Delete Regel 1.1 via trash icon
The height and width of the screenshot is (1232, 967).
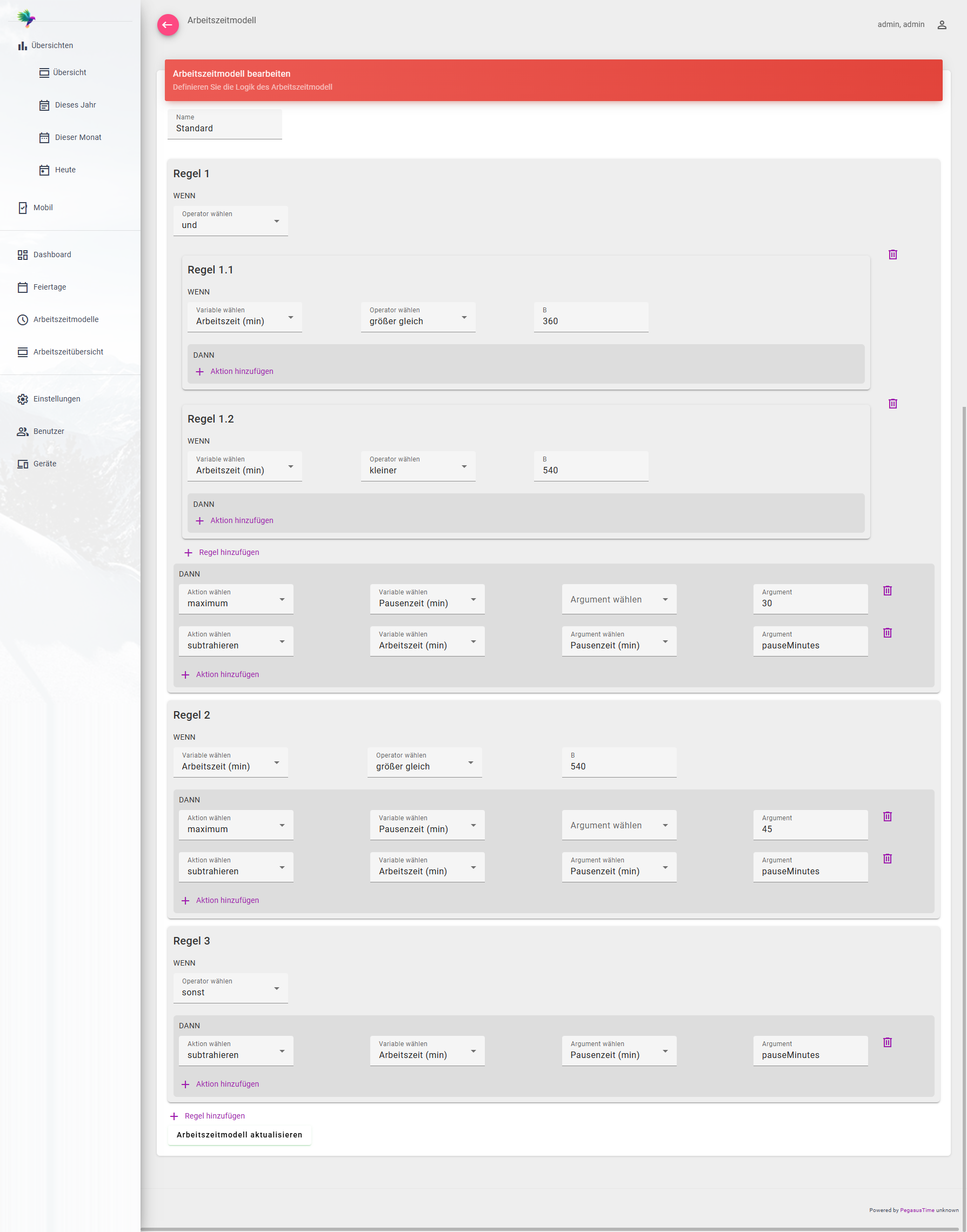coord(893,255)
